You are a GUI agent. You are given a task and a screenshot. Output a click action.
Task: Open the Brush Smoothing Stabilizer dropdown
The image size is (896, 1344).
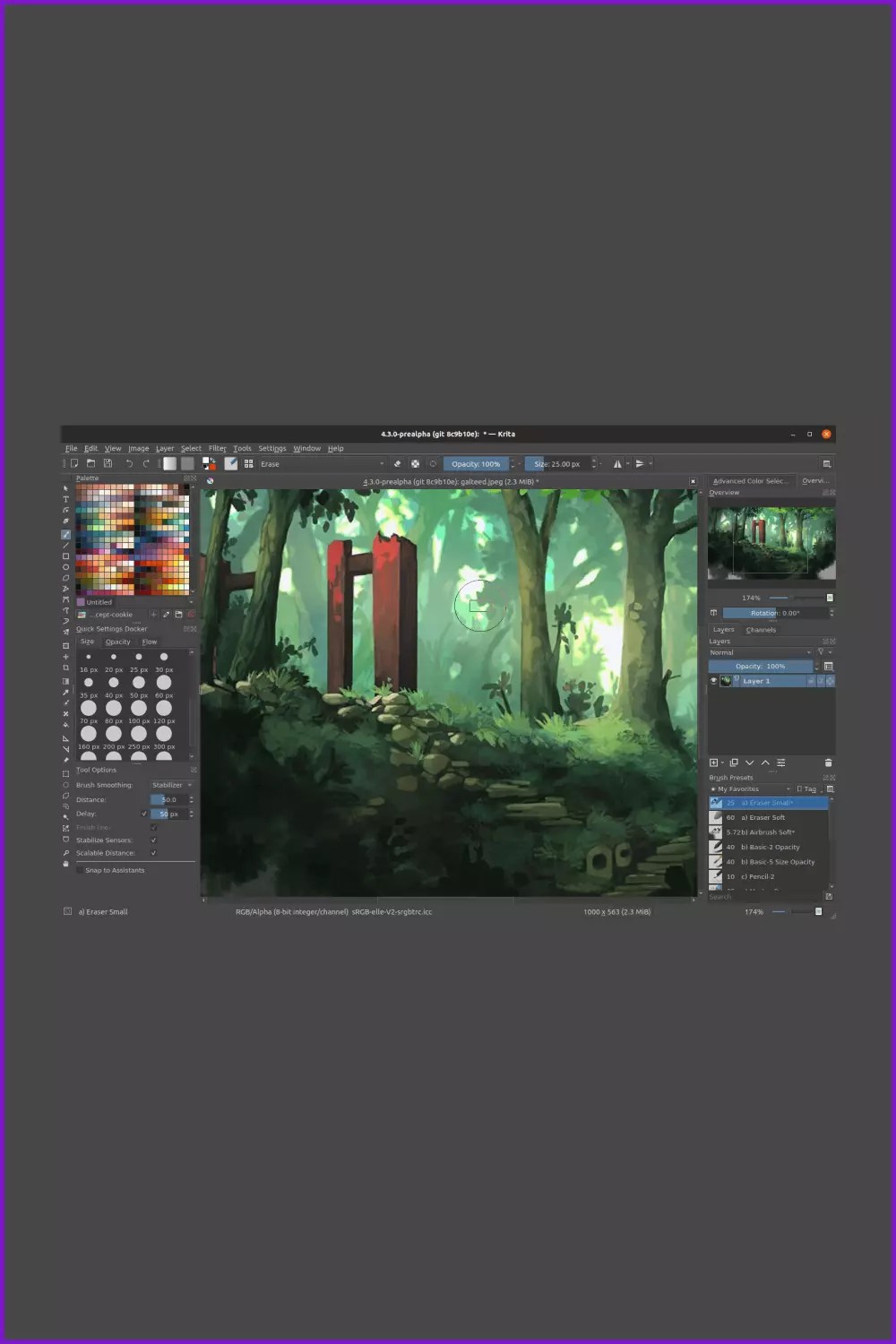pos(172,785)
